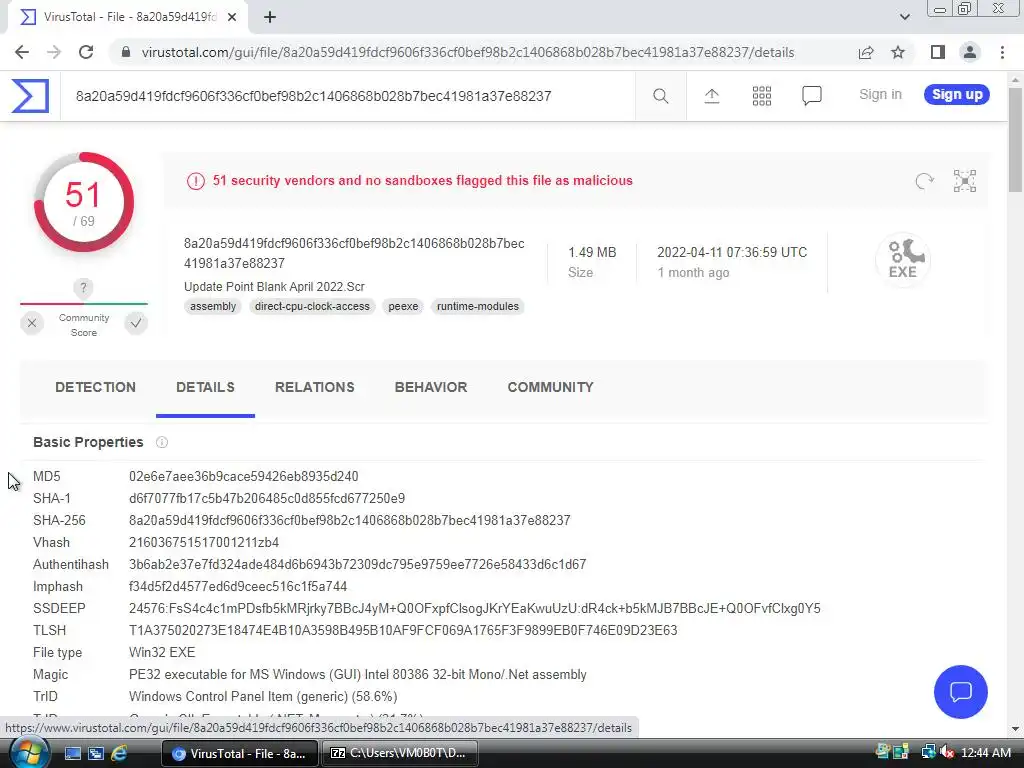Click the 2022-04-11 07:36:59 UTC timestamp
The width and height of the screenshot is (1024, 768).
(732, 252)
